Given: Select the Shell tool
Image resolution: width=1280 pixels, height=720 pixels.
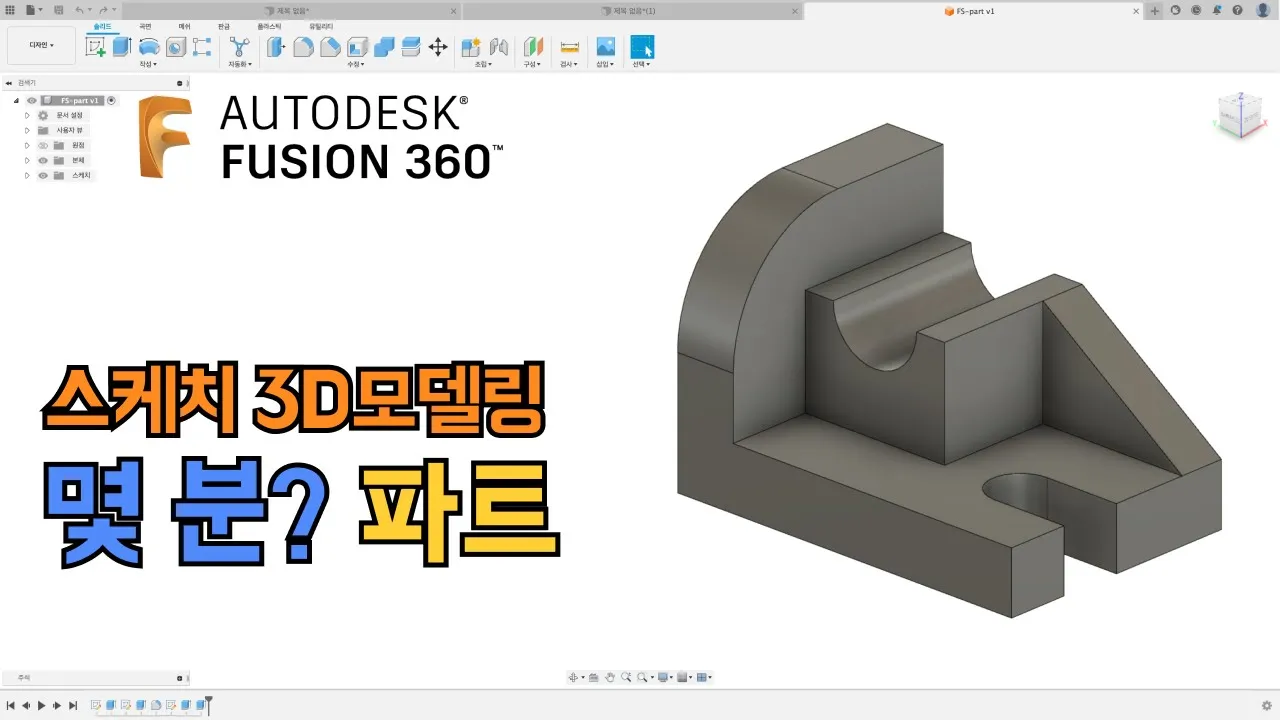Looking at the screenshot, I should tap(357, 47).
